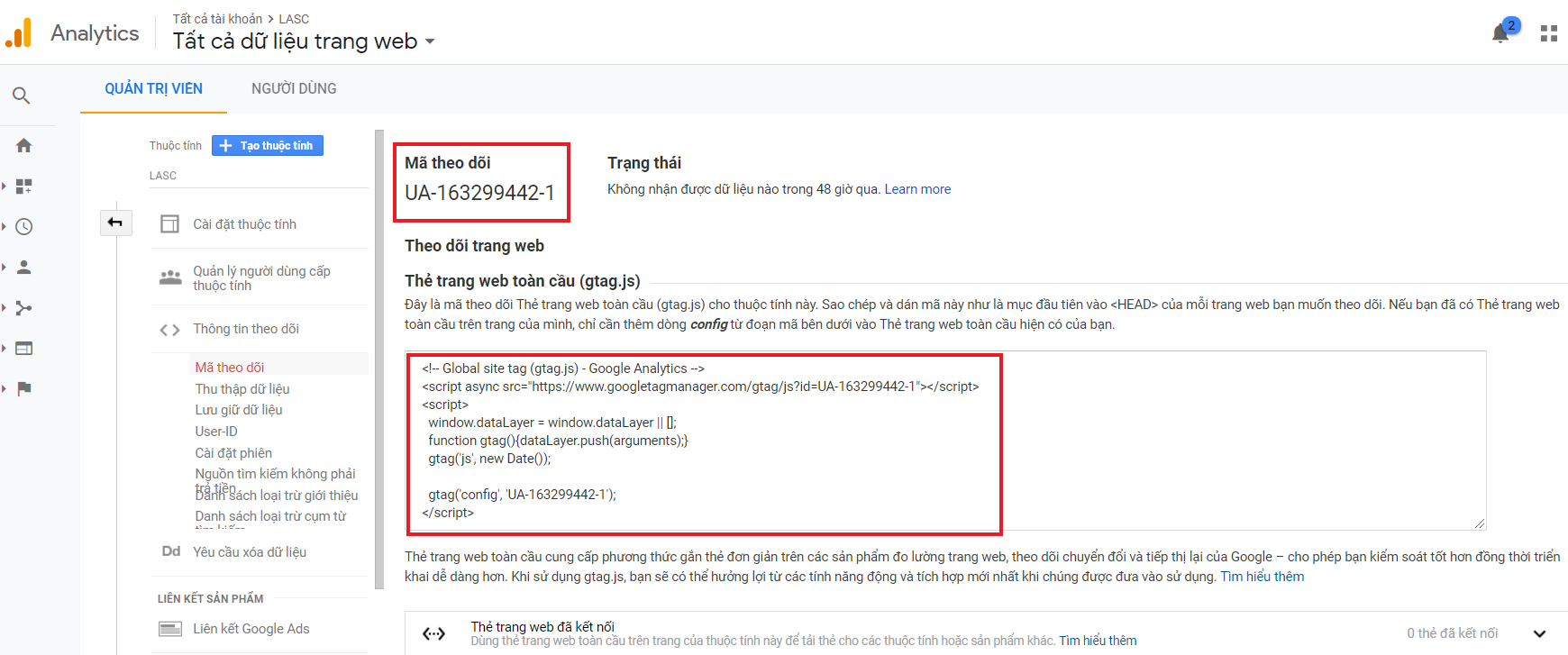Expand the Acquisition sidebar arrow

pyautogui.click(x=4, y=307)
